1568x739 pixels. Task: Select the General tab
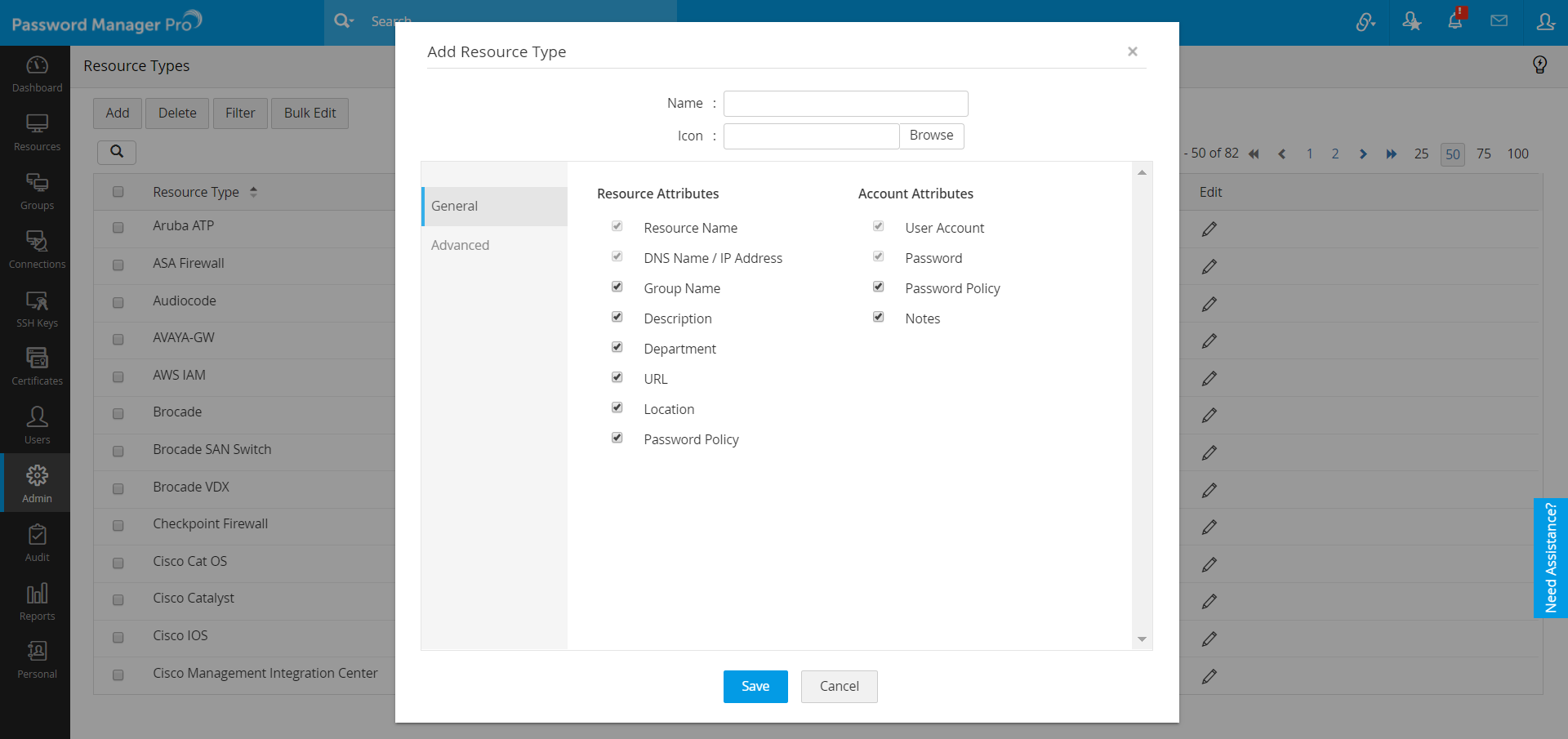click(455, 206)
